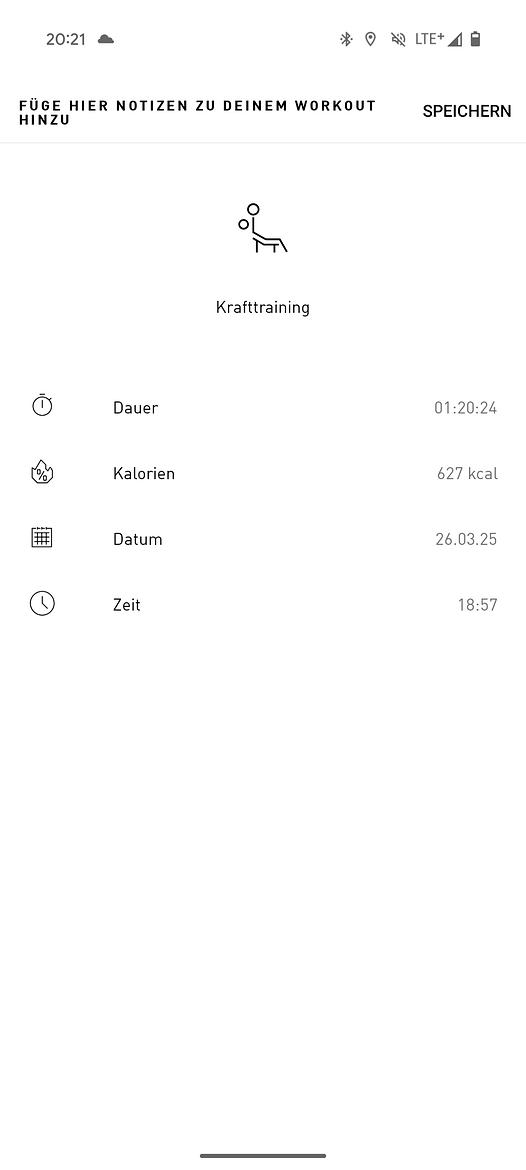The height and width of the screenshot is (1170, 526).
Task: Tap the cloud icon beside the clock
Action: point(106,39)
